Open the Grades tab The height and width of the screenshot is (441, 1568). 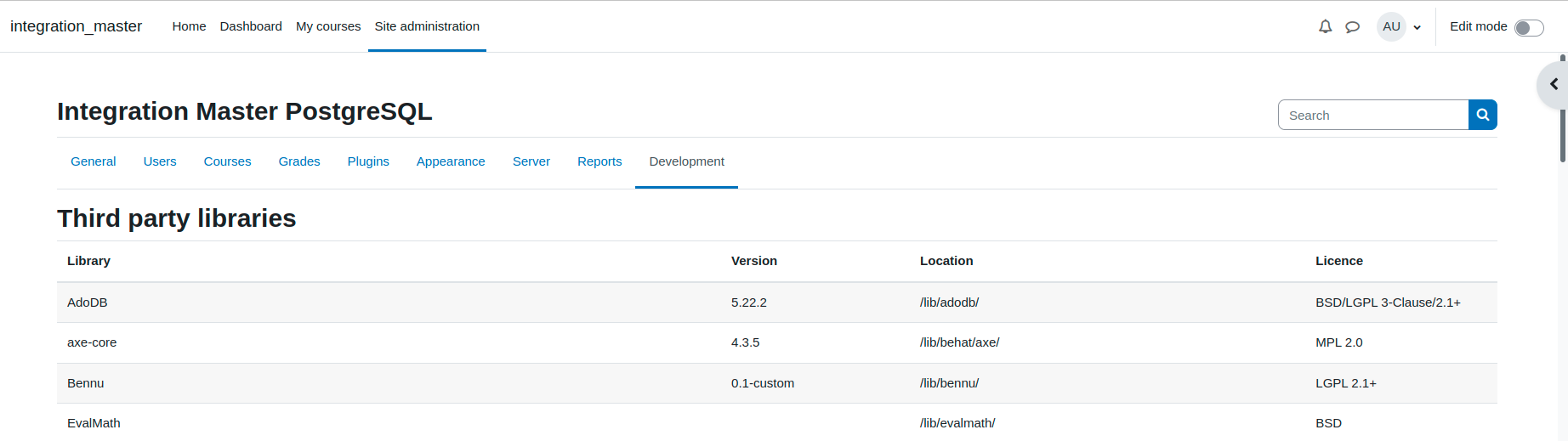[x=299, y=161]
